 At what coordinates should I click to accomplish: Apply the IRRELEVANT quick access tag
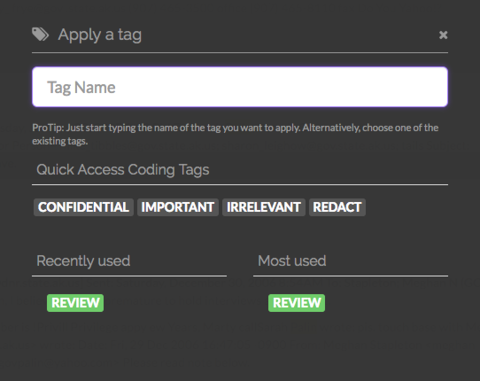pyautogui.click(x=264, y=207)
